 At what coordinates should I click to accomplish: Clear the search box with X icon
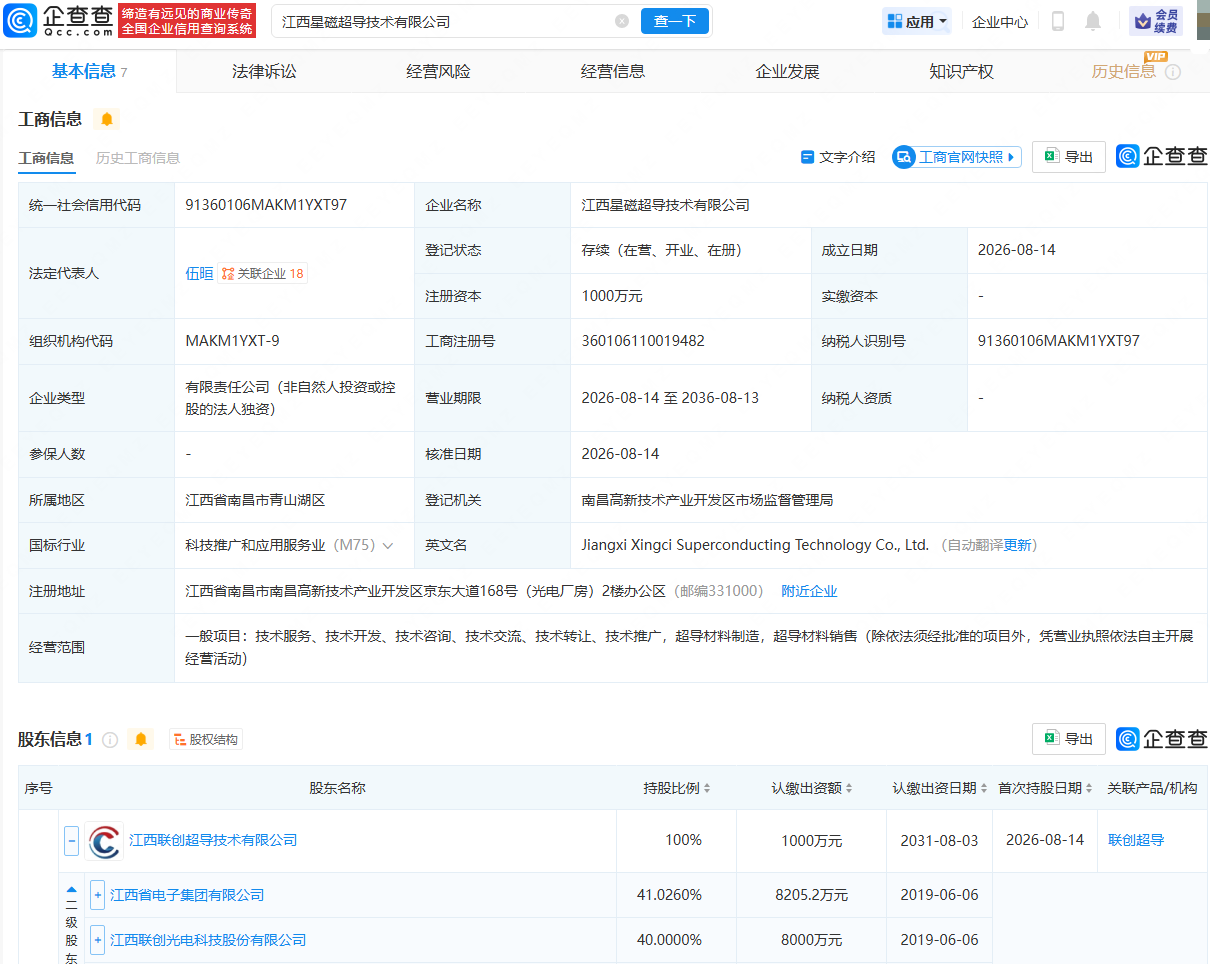click(x=622, y=21)
